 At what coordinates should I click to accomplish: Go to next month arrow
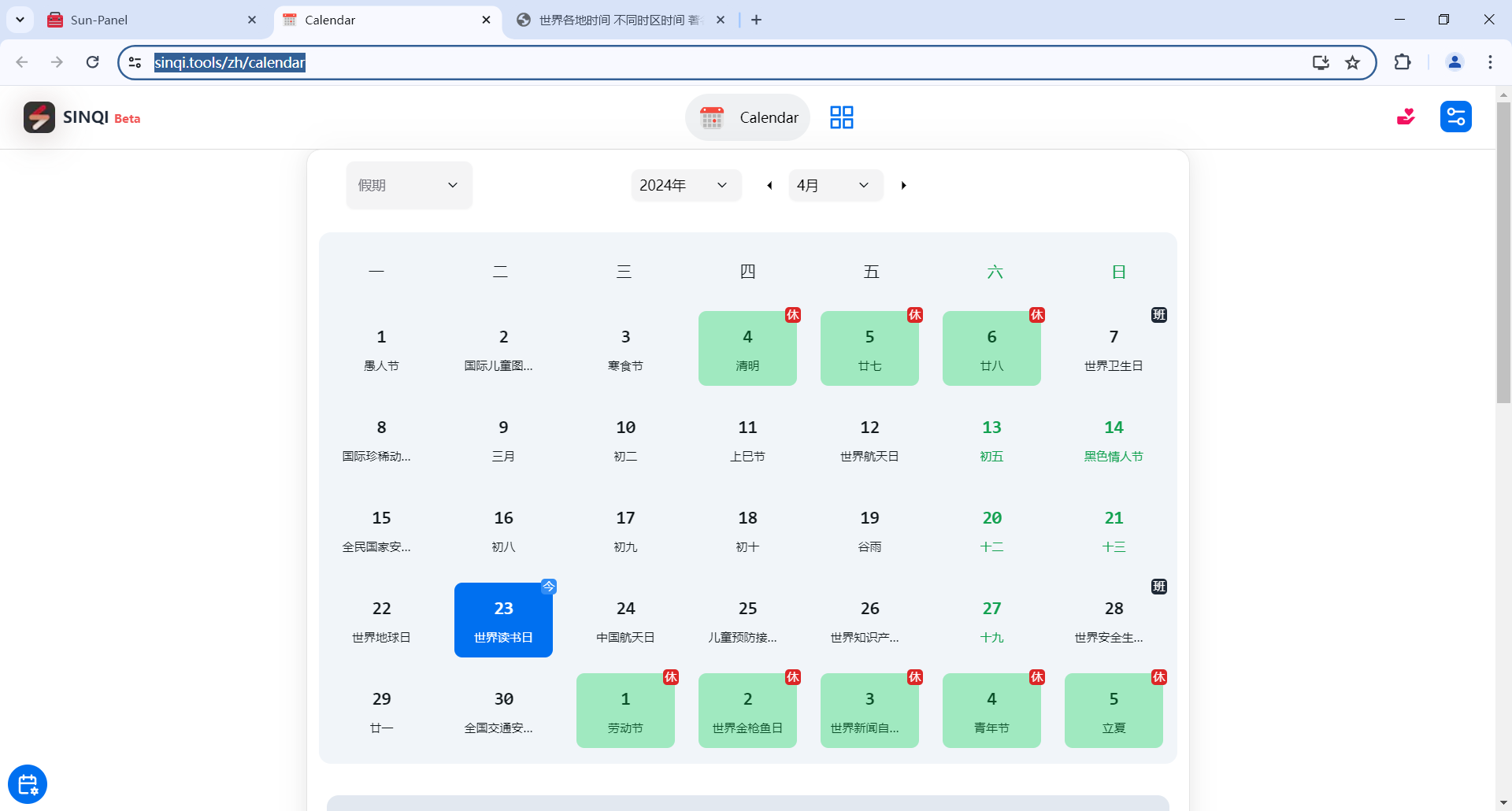click(903, 186)
